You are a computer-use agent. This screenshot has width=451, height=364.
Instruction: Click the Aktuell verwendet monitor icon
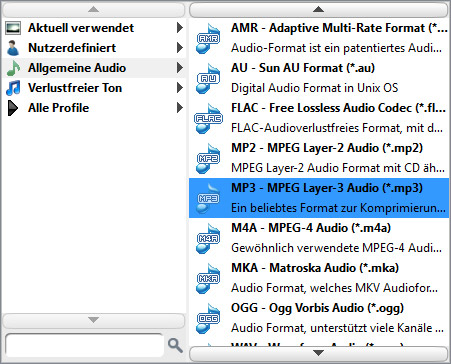click(13, 28)
